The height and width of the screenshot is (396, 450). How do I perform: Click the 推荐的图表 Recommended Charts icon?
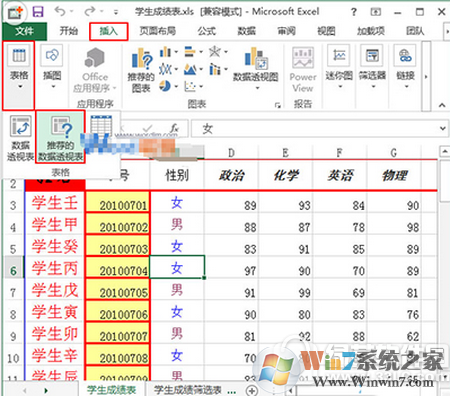point(141,70)
